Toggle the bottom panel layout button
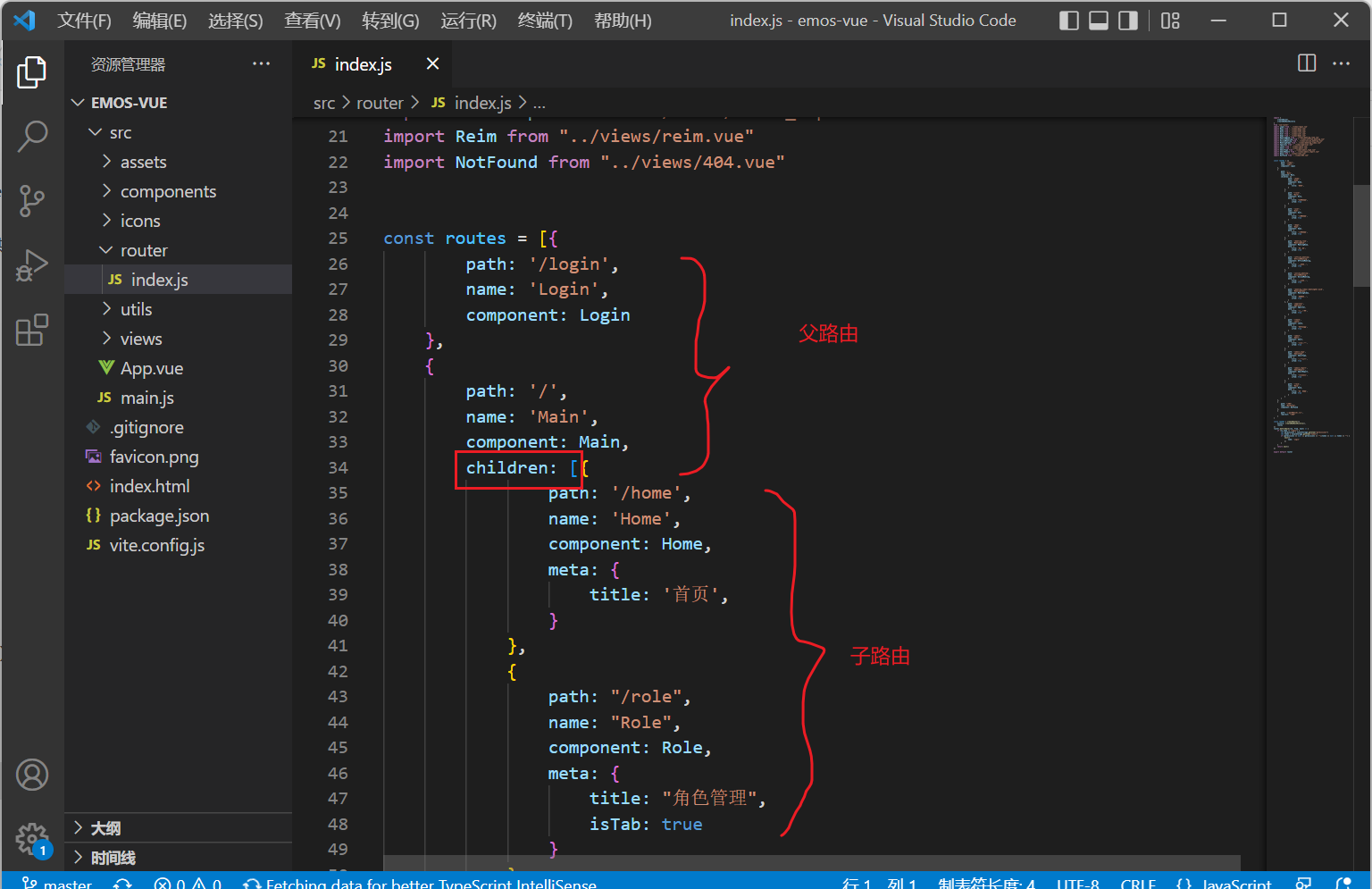Screen dimensions: 1372x889 click(1099, 21)
